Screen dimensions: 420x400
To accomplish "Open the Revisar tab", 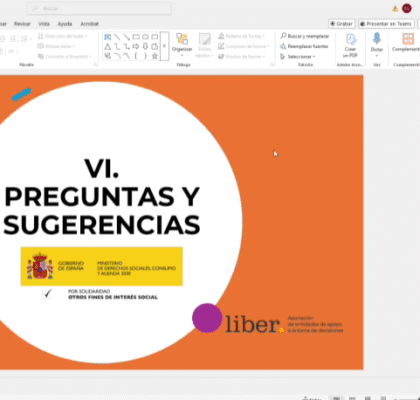I will point(22,24).
